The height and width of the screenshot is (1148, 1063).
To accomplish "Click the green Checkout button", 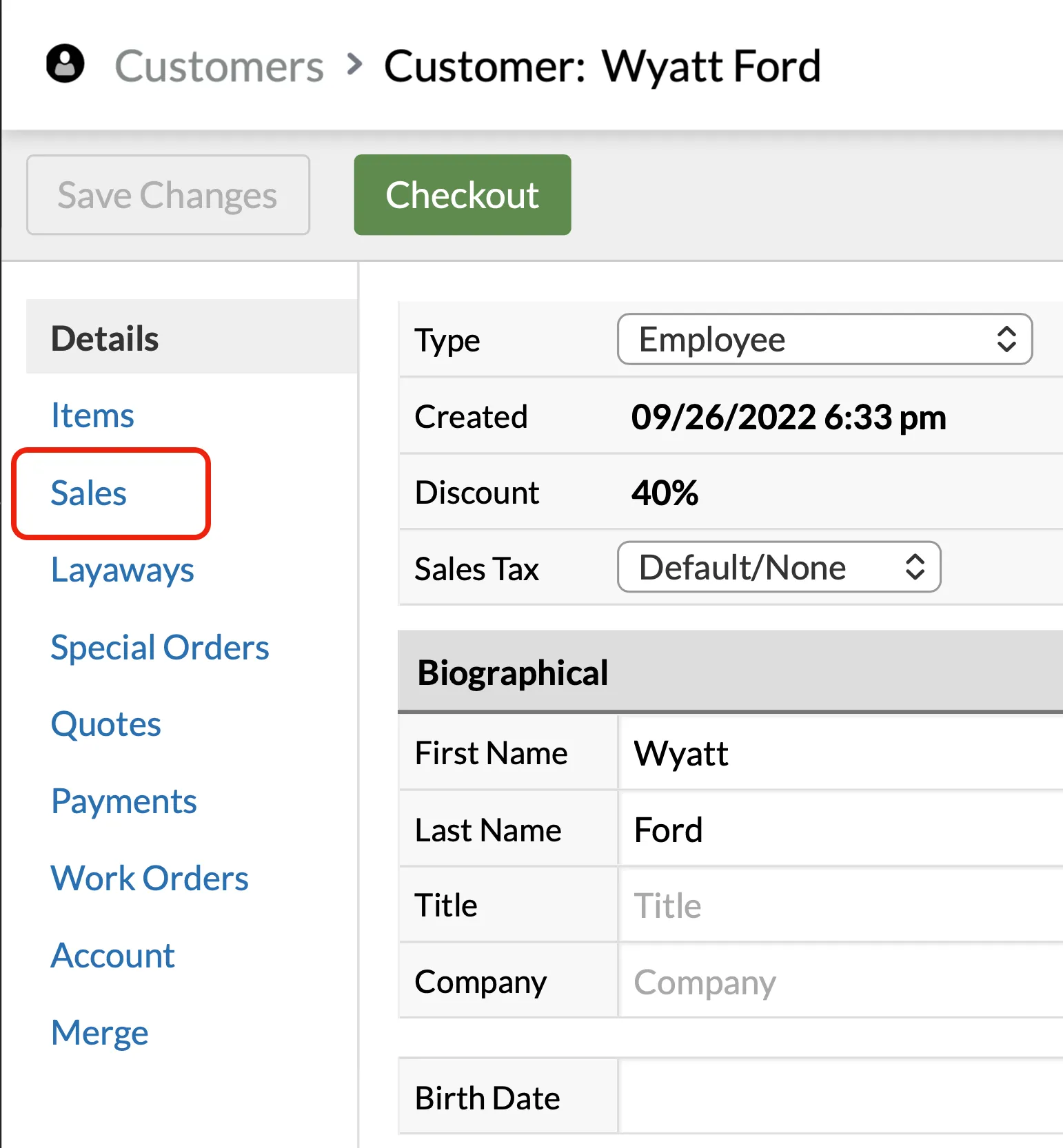I will tap(463, 195).
